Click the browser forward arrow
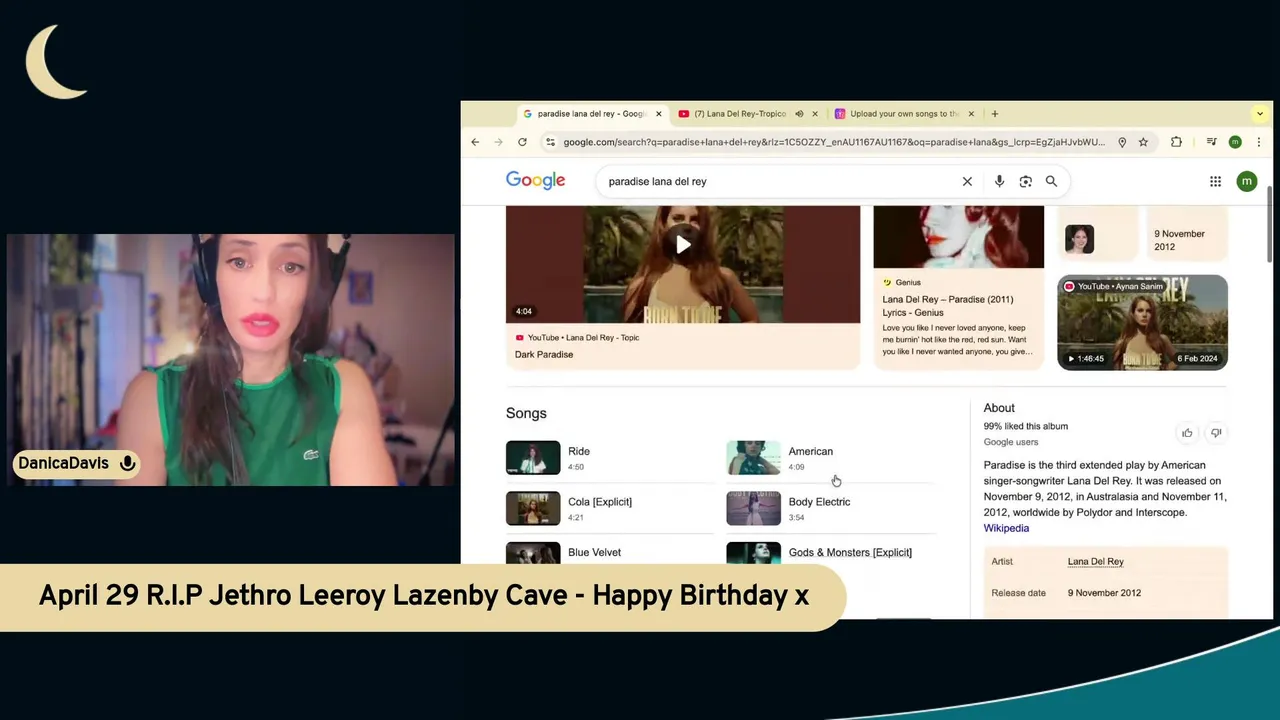 [498, 142]
